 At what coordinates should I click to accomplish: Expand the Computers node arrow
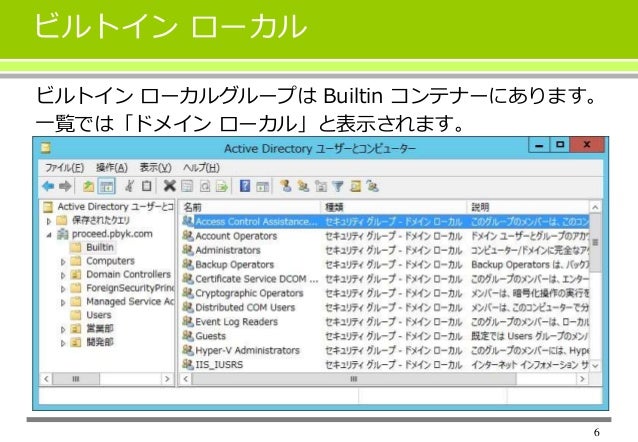pyautogui.click(x=63, y=262)
